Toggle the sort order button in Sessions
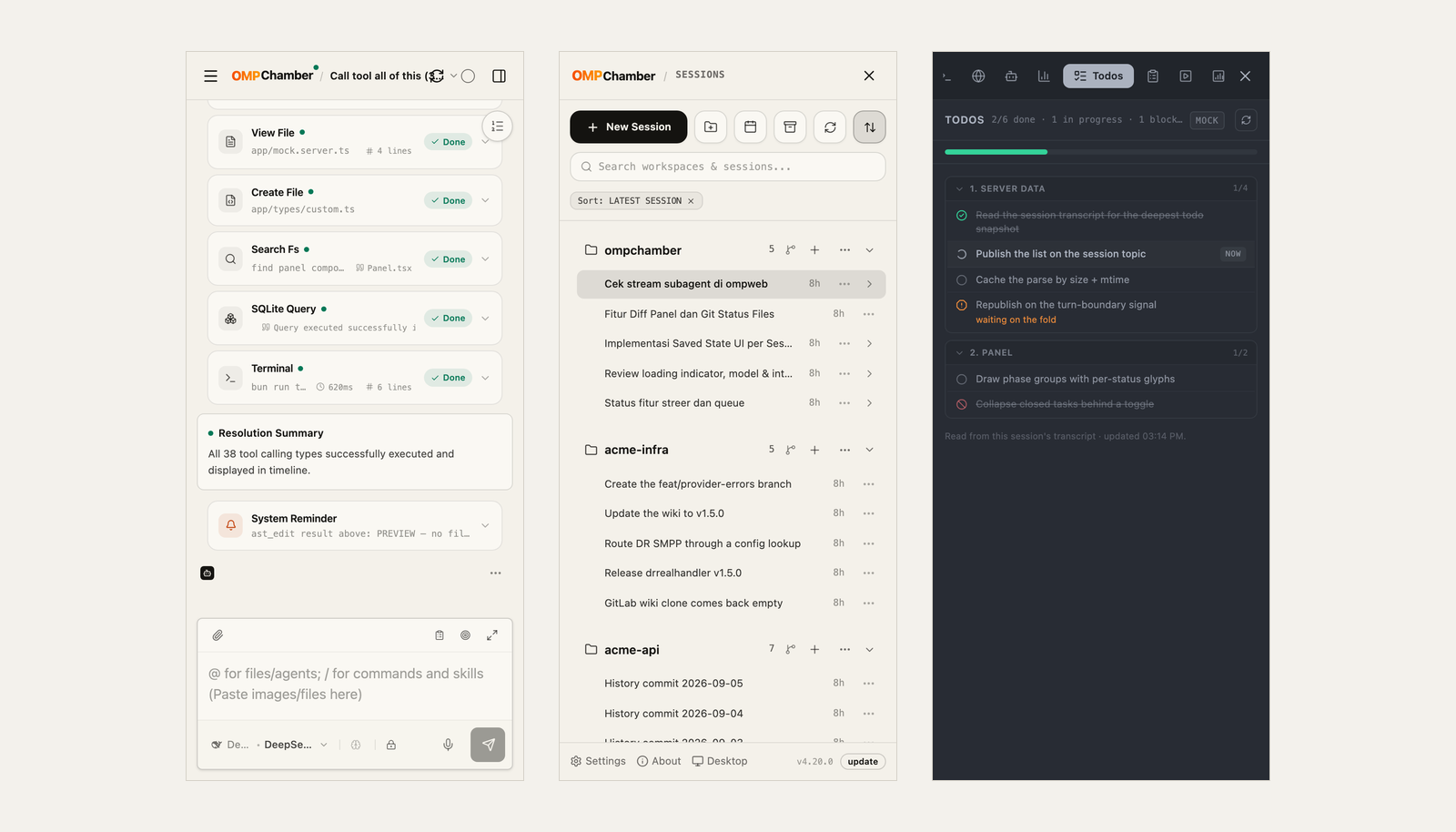The image size is (1456, 832). point(869,127)
